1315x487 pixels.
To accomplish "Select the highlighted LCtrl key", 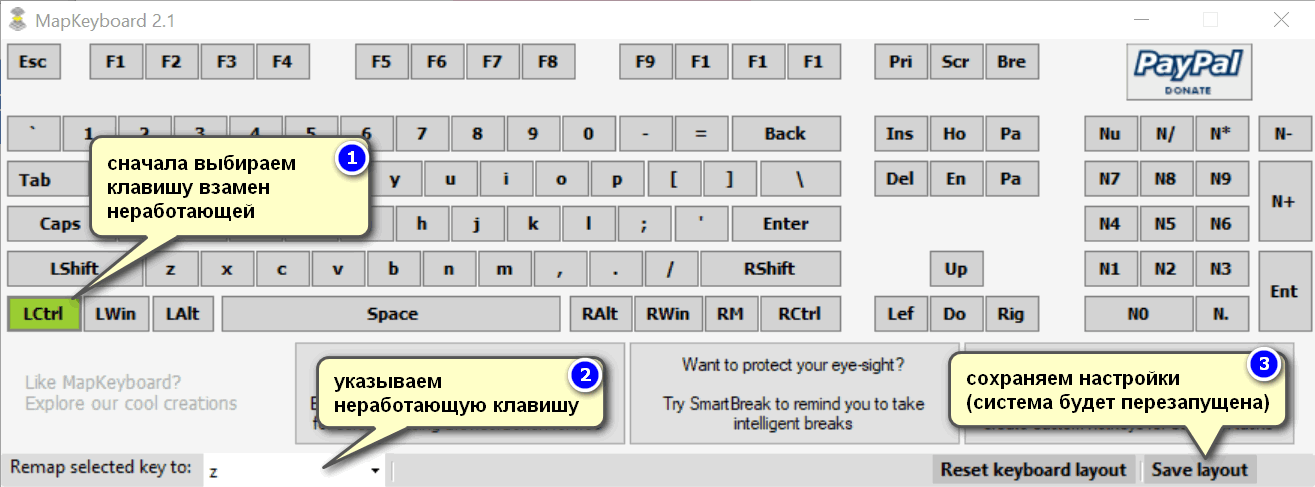I will (43, 313).
